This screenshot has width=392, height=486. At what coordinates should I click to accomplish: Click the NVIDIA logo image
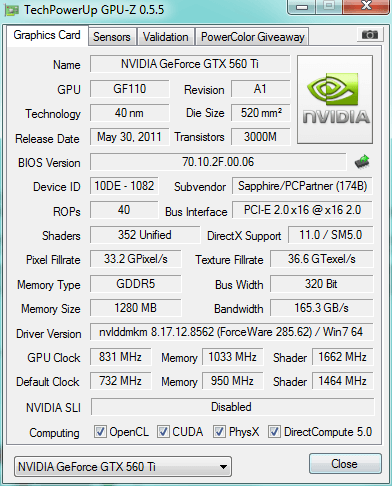335,100
